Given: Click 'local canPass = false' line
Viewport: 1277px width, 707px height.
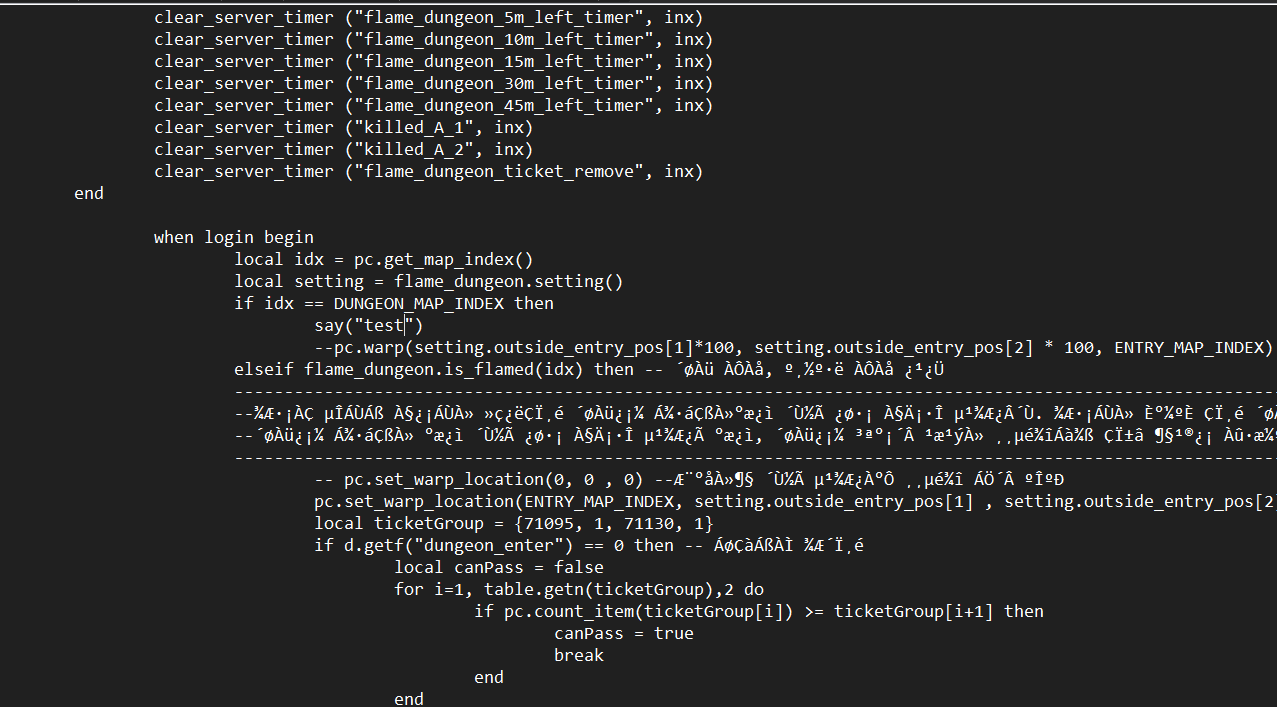Looking at the screenshot, I should pos(499,567).
